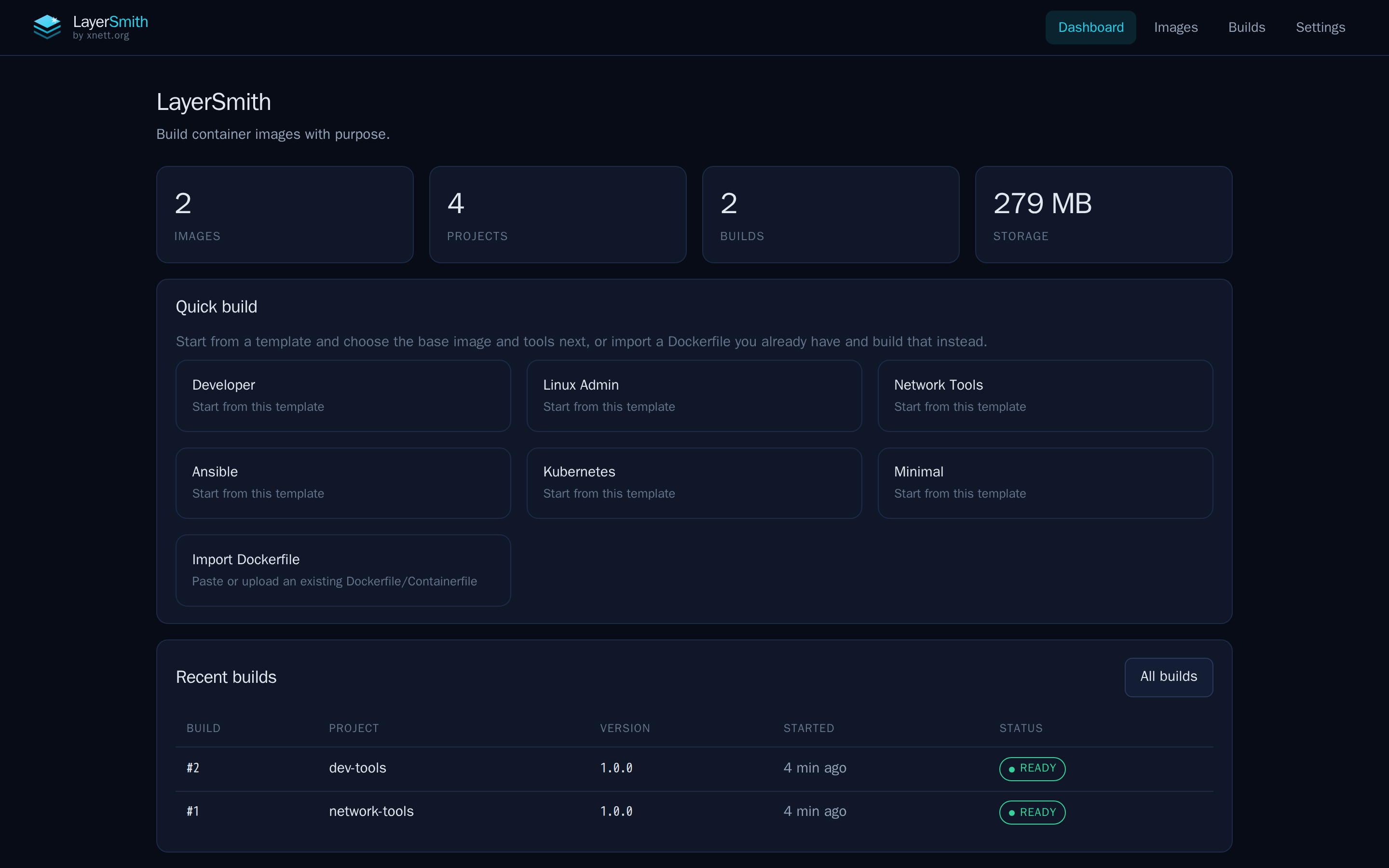Click the 279 MB Storage card

click(1104, 215)
